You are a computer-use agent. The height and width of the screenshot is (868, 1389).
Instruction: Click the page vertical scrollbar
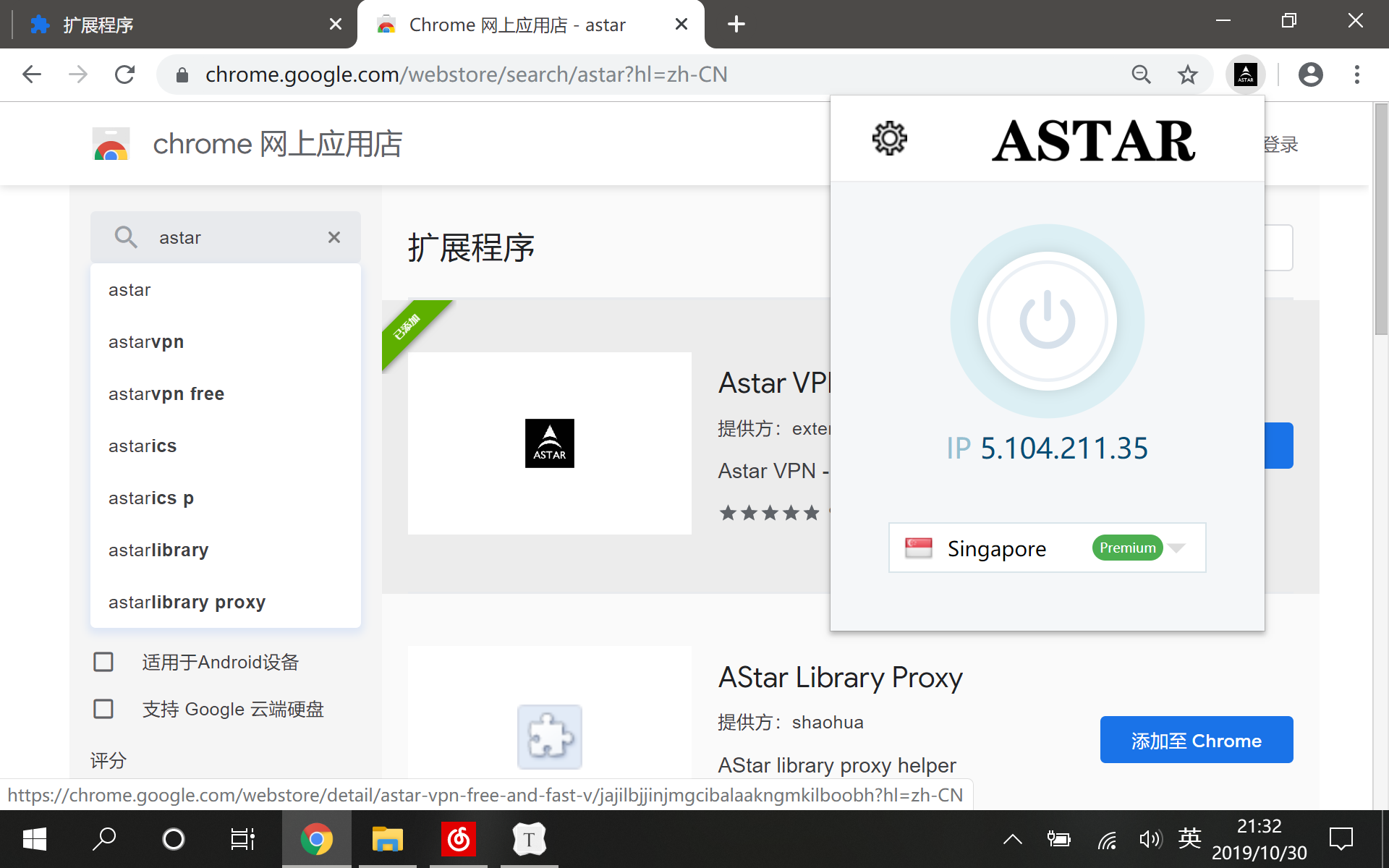[1381, 220]
